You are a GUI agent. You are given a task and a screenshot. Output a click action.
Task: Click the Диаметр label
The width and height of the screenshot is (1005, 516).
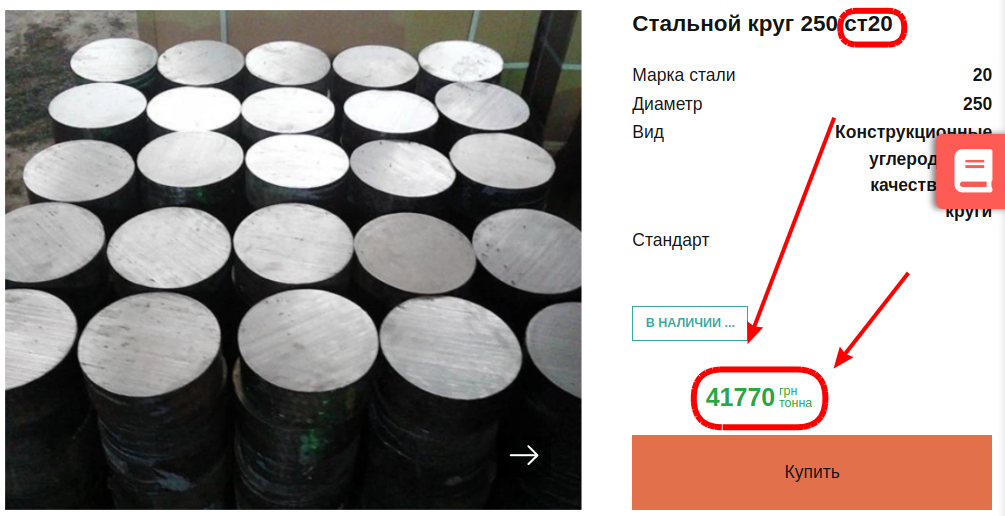click(667, 104)
